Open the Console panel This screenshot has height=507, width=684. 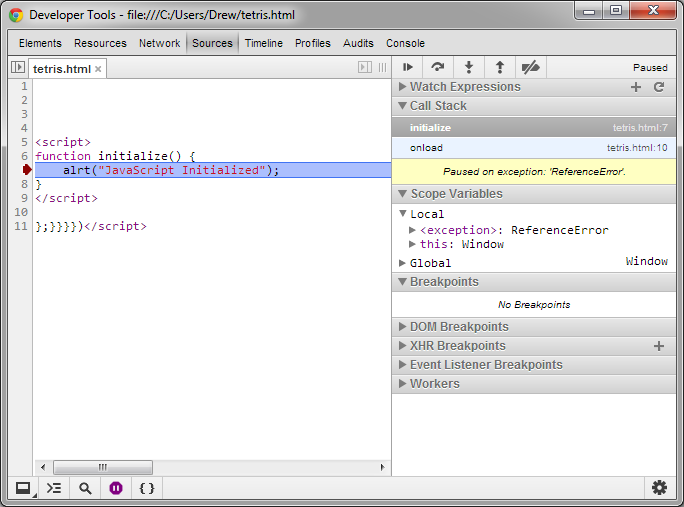[x=405, y=43]
